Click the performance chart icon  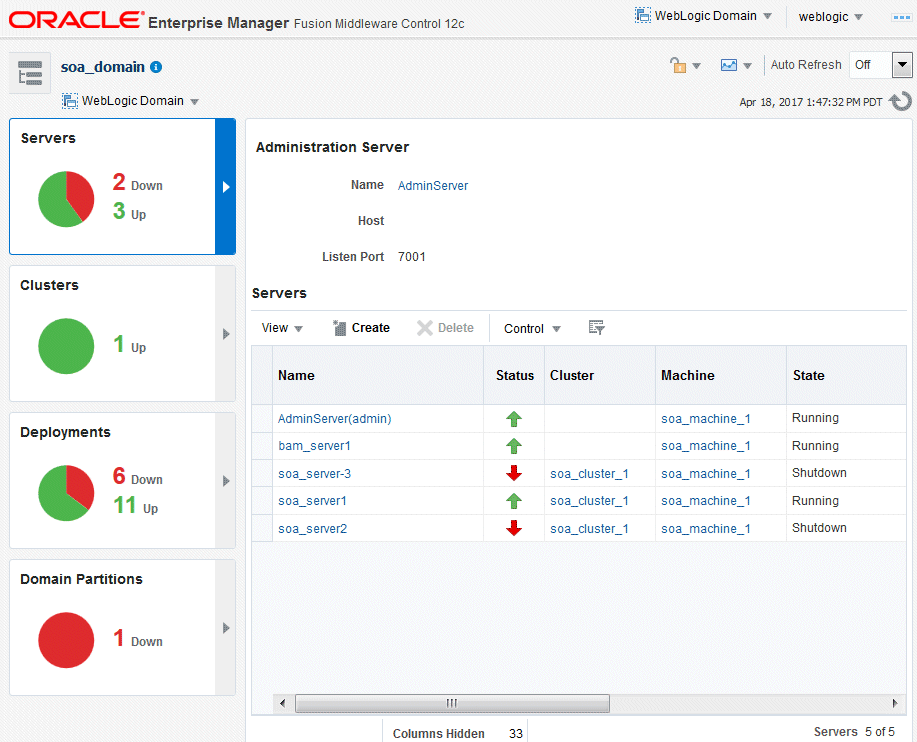coord(729,65)
